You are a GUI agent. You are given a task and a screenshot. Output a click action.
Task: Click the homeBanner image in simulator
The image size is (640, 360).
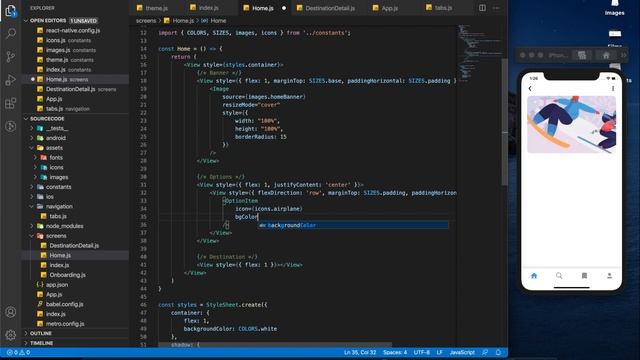[571, 124]
